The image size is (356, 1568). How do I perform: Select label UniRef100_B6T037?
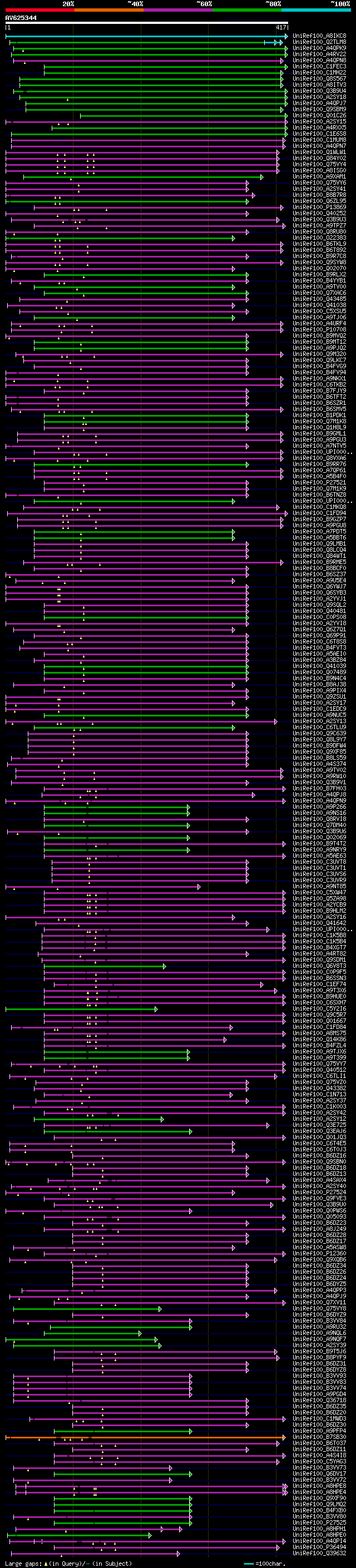click(x=319, y=1443)
